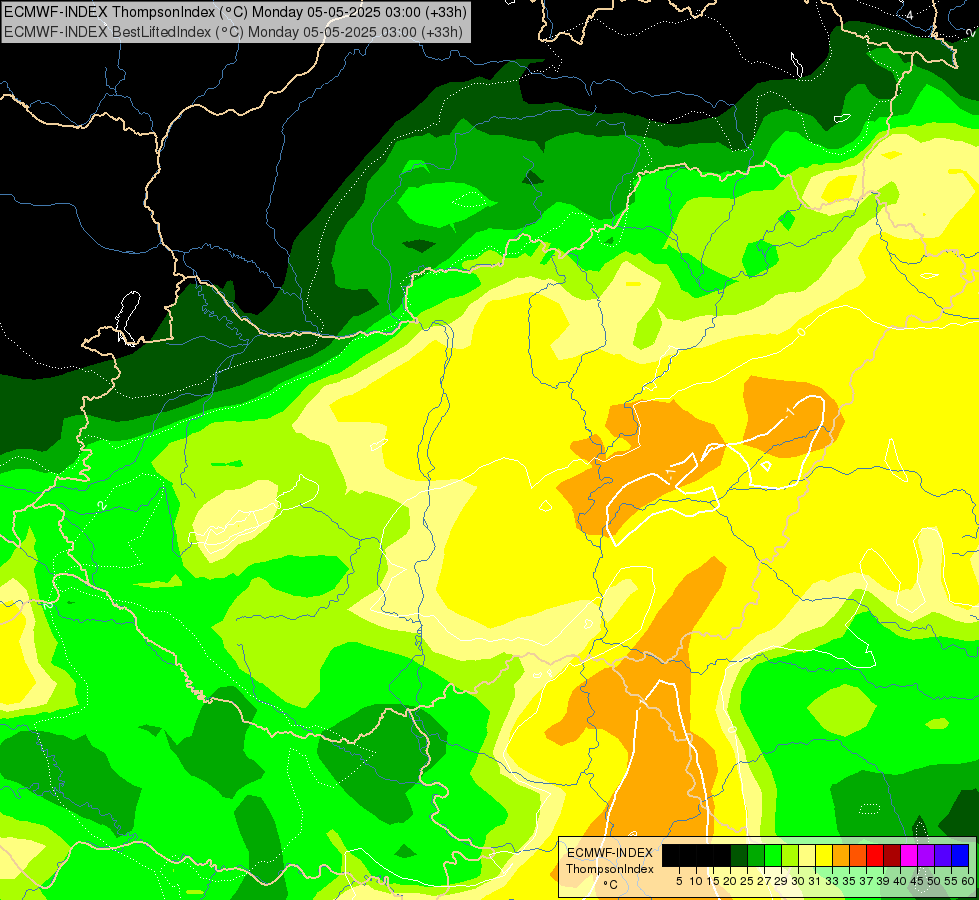The height and width of the screenshot is (900, 979).
Task: Click the legend ThompsonIndex label
Action: tap(610, 869)
